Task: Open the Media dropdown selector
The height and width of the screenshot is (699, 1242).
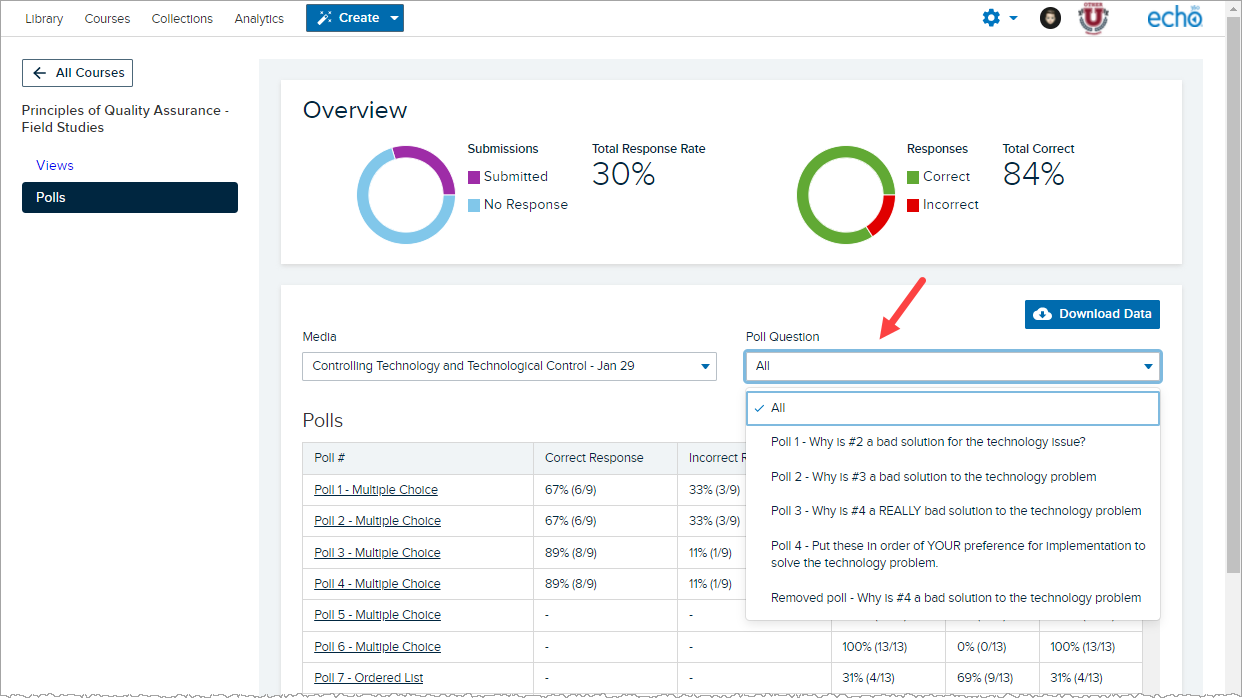Action: click(x=509, y=366)
